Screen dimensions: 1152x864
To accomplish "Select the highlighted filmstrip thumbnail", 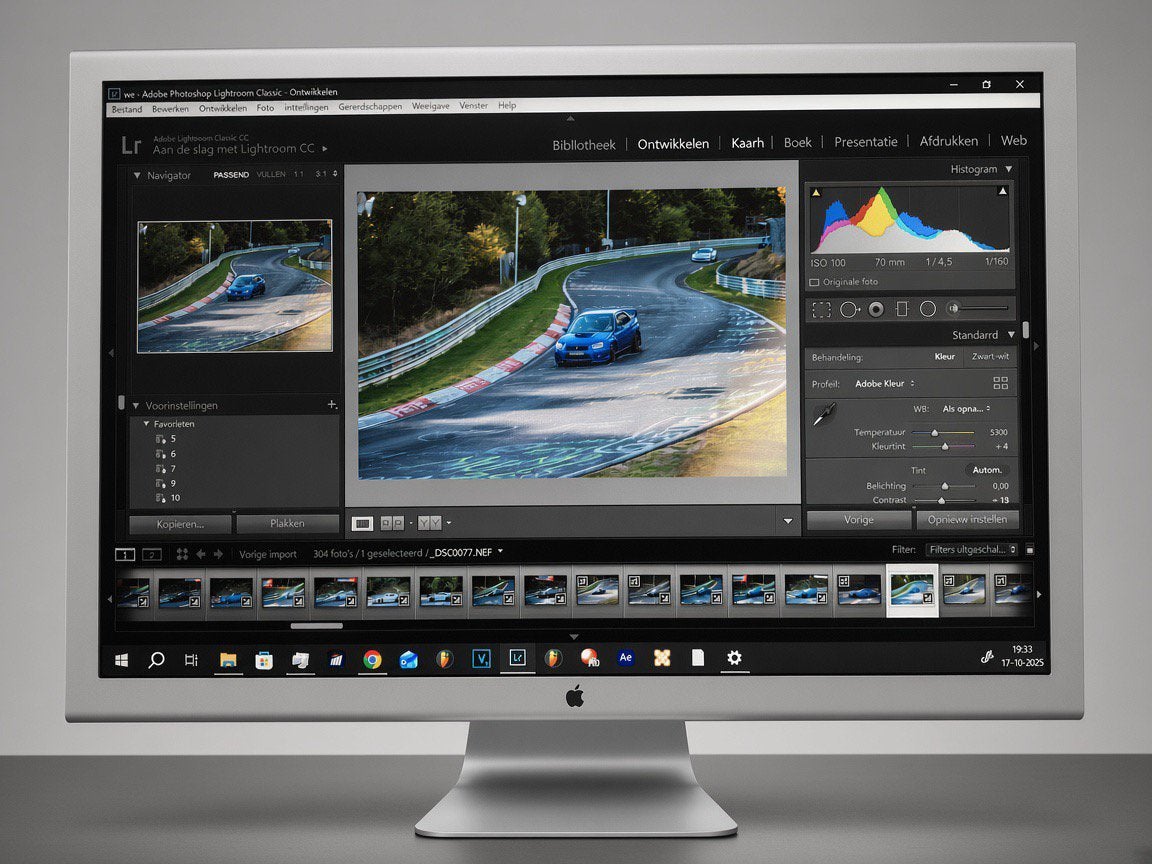I will pyautogui.click(x=912, y=590).
